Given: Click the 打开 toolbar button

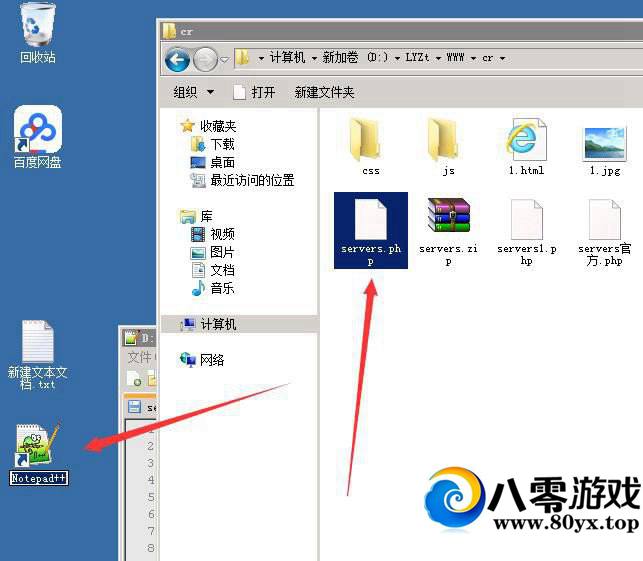Looking at the screenshot, I should pos(254,92).
